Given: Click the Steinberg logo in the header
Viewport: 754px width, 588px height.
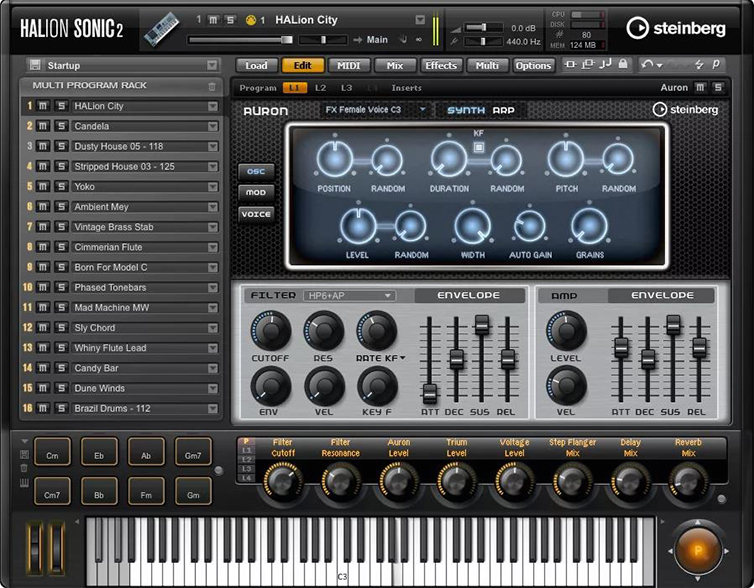Looking at the screenshot, I should (679, 27).
